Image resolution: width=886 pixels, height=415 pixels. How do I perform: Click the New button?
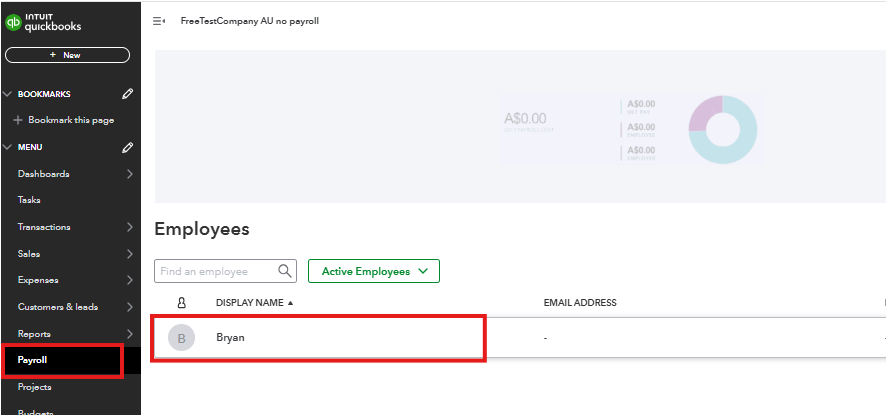67,55
